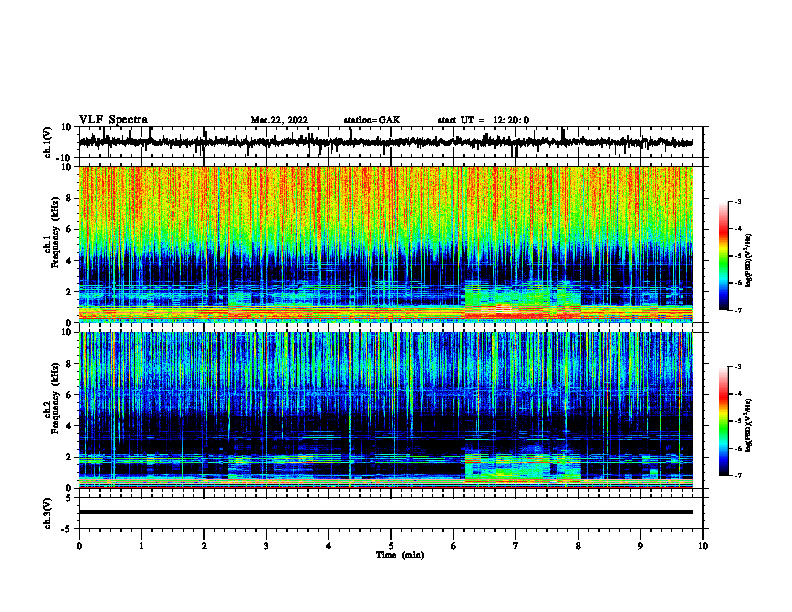The height and width of the screenshot is (612, 792).
Task: Click the '6' kHz tick on ch.1 frequency axis
Action: 70,230
